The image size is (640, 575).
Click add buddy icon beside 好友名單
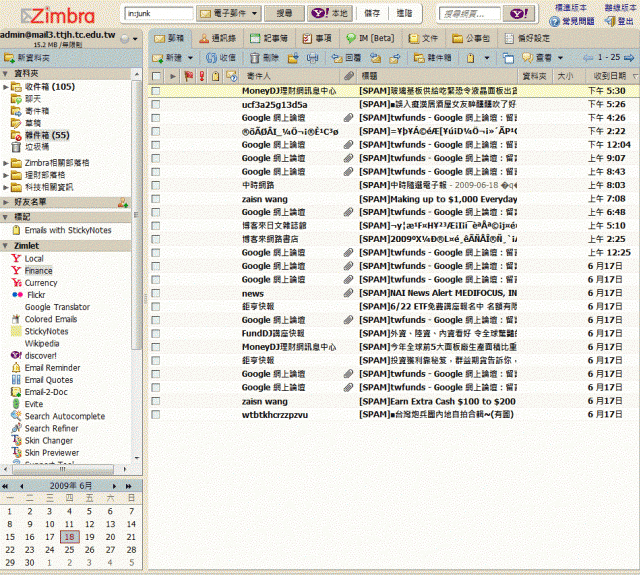tap(123, 202)
